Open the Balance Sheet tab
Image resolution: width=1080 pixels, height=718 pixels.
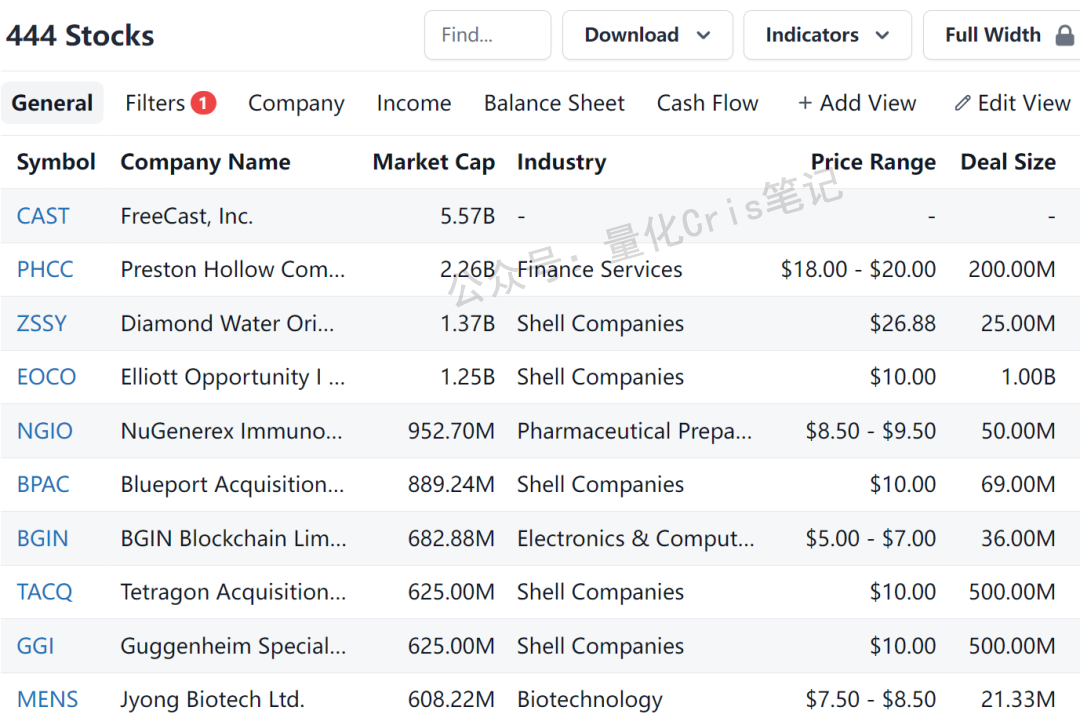click(x=554, y=103)
